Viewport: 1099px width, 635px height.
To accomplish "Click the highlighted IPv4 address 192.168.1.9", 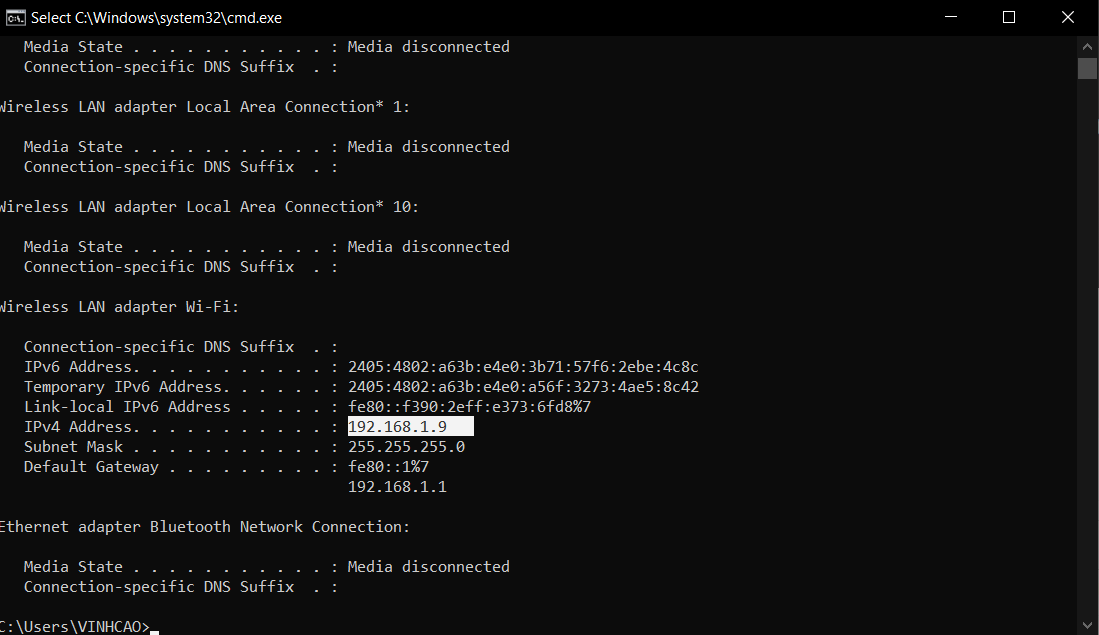I will pos(397,427).
